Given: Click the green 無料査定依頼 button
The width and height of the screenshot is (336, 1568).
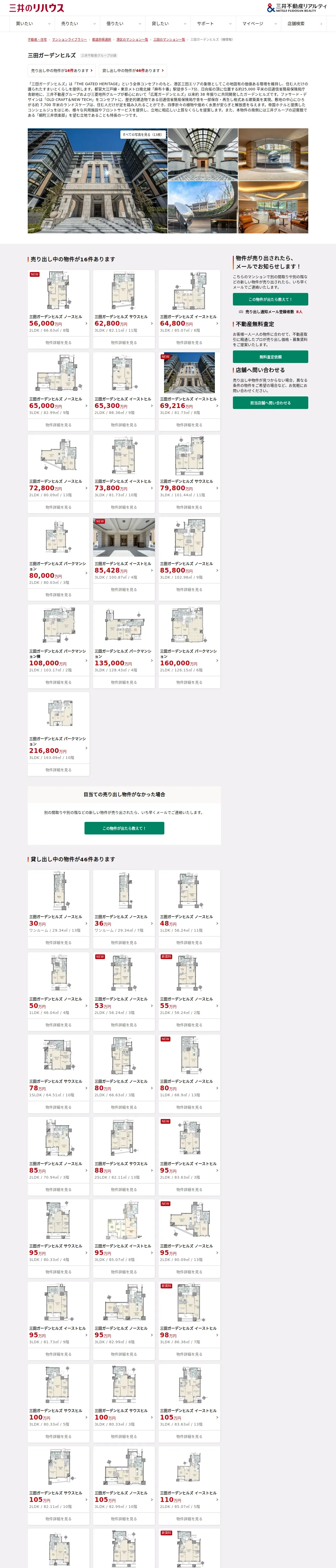Looking at the screenshot, I should (270, 357).
